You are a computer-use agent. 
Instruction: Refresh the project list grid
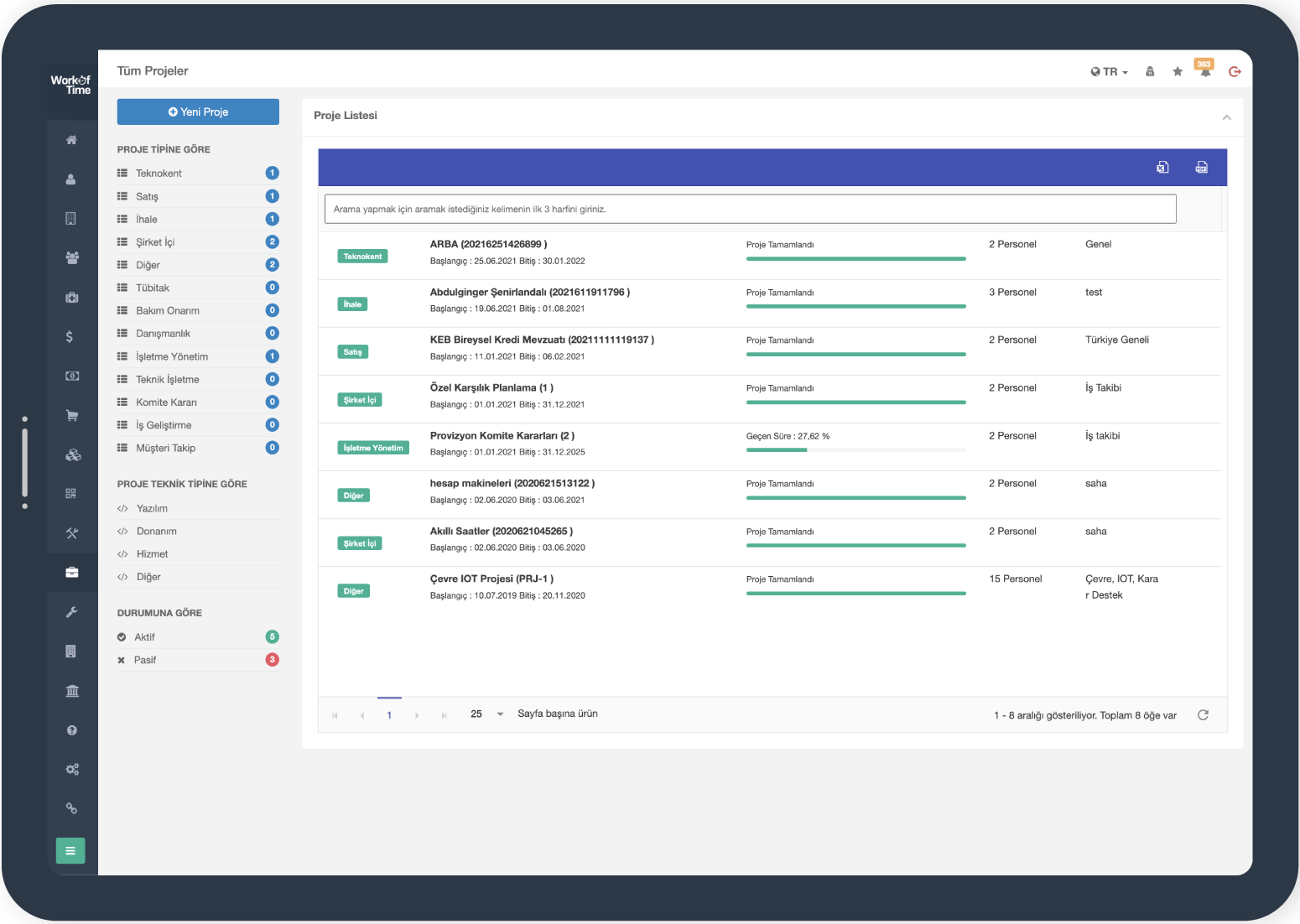coord(1203,715)
